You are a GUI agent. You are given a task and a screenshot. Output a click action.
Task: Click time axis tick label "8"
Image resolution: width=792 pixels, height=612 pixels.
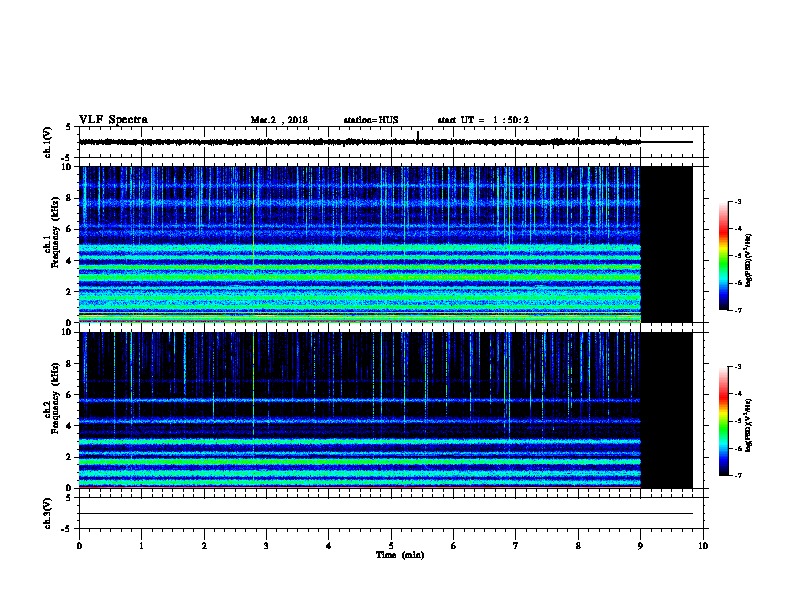tap(578, 546)
